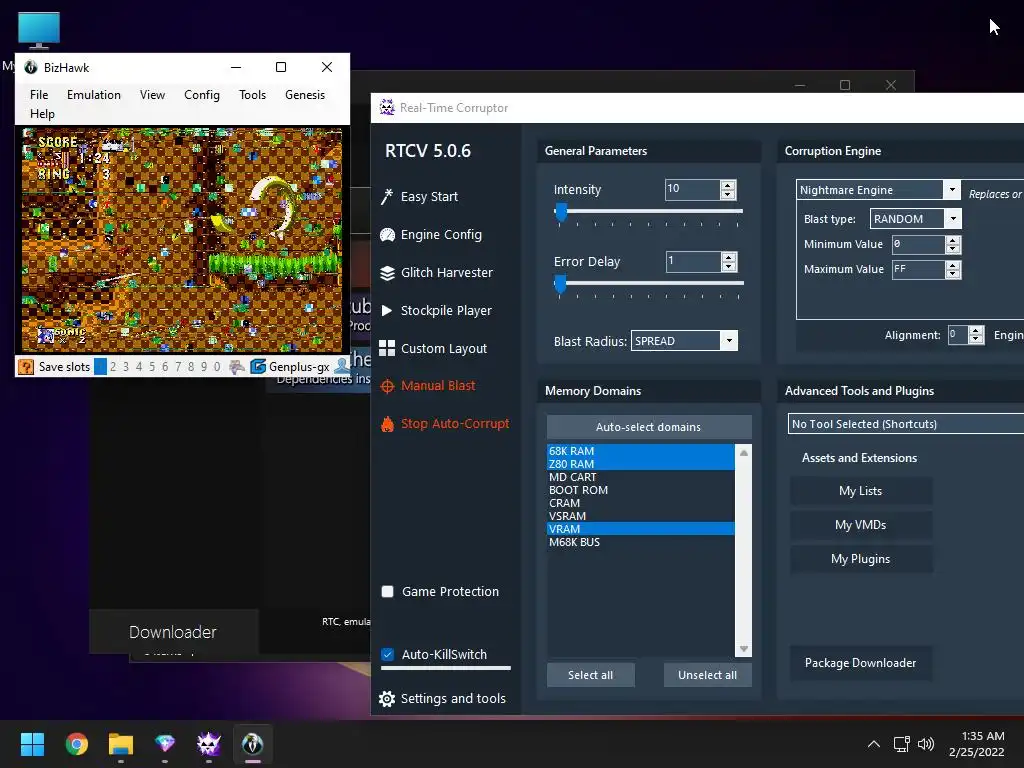Open My Plugins button
This screenshot has width=1024, height=768.
click(x=861, y=559)
